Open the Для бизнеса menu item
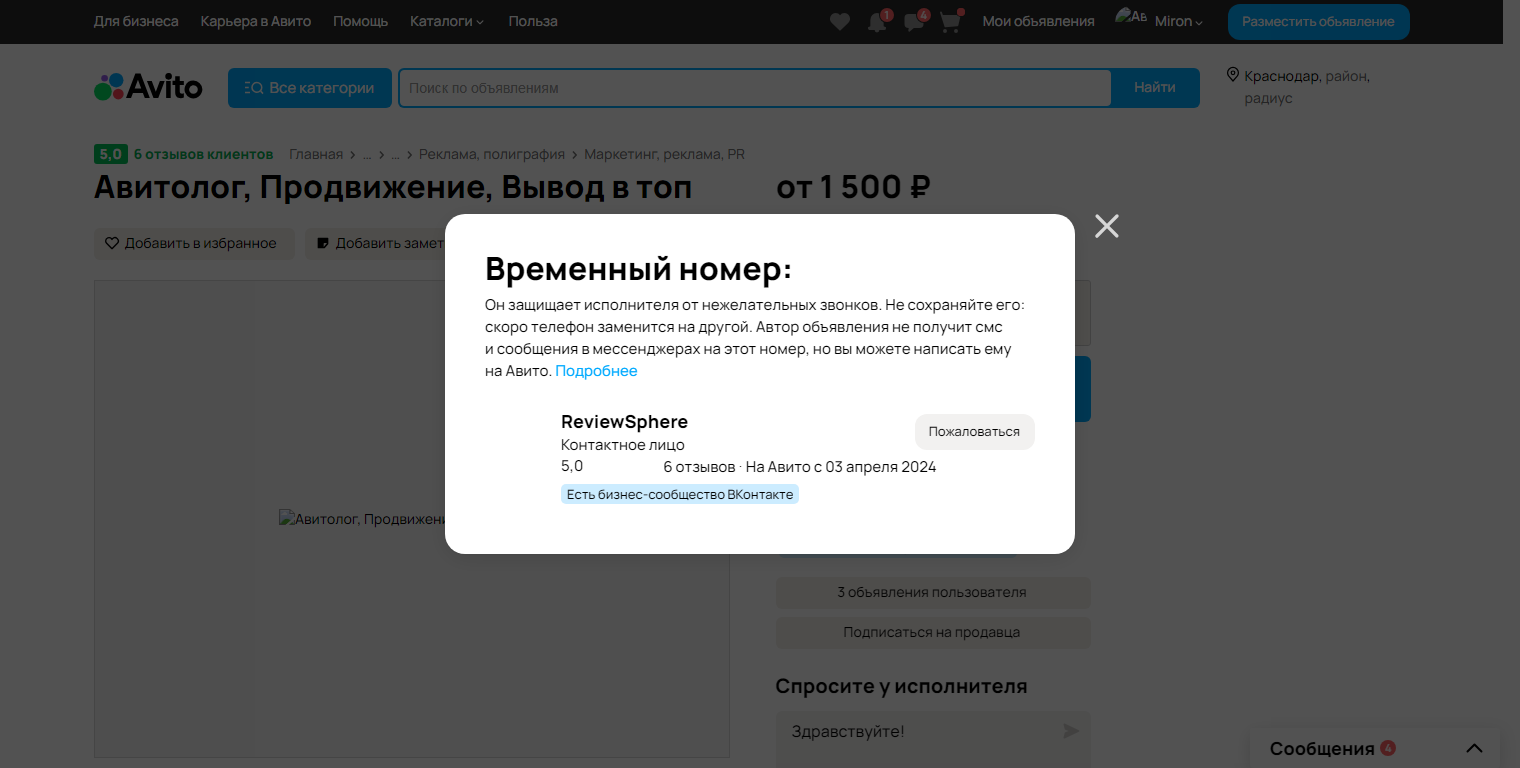The width and height of the screenshot is (1520, 768). 136,21
